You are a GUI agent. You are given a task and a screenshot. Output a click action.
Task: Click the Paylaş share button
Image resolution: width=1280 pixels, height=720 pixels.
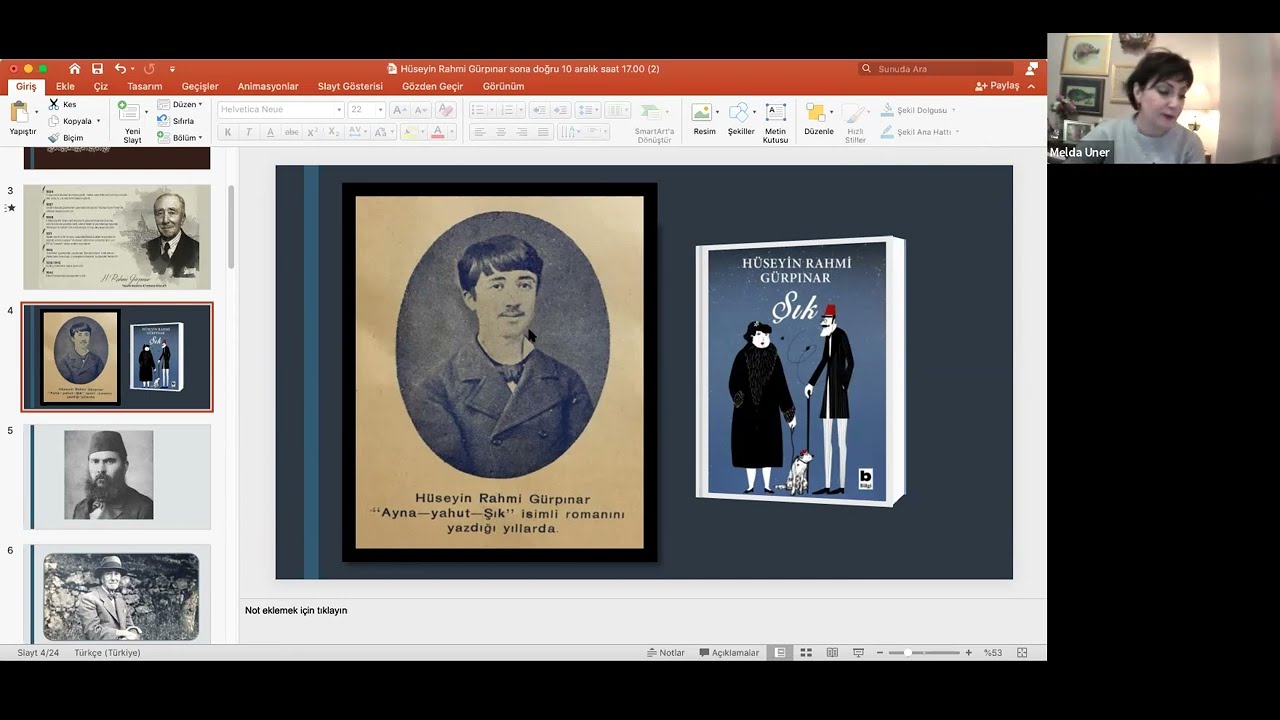(x=997, y=86)
